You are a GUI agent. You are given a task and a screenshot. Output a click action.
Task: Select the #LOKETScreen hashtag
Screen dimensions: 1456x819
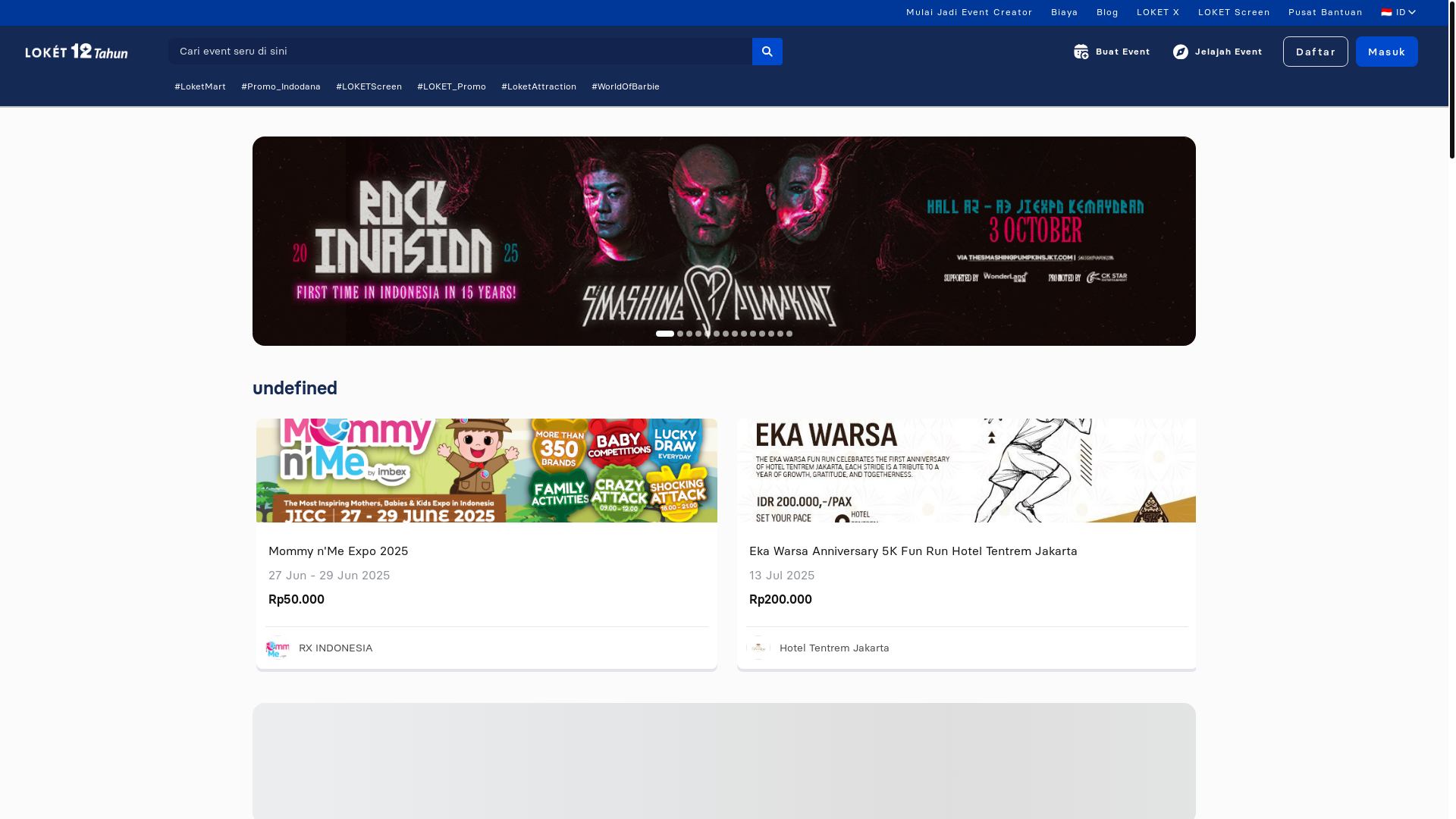(369, 86)
